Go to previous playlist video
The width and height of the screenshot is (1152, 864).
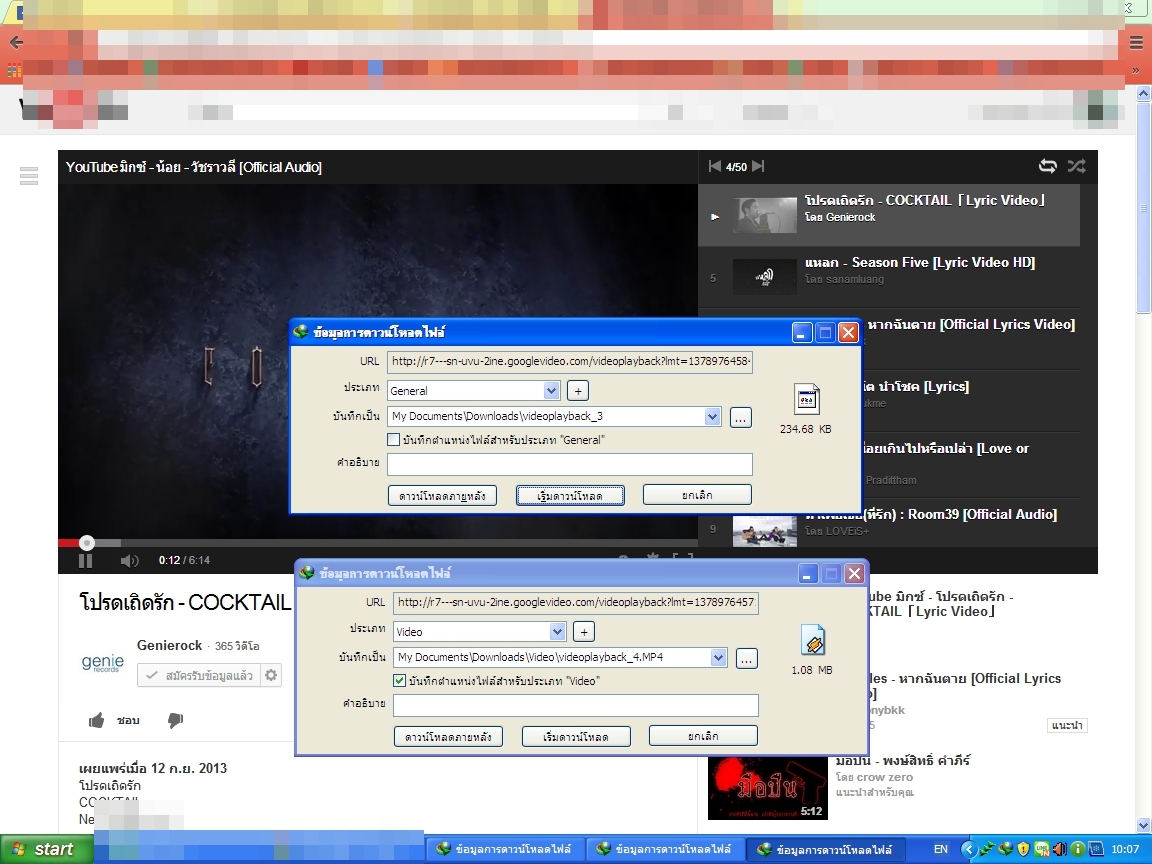pos(714,167)
